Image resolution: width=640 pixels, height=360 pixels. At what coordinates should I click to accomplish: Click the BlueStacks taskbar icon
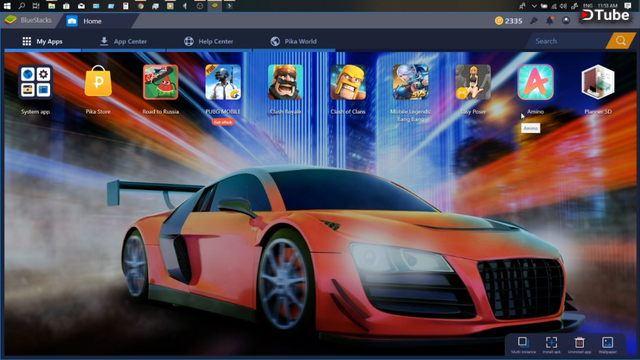pos(215,6)
